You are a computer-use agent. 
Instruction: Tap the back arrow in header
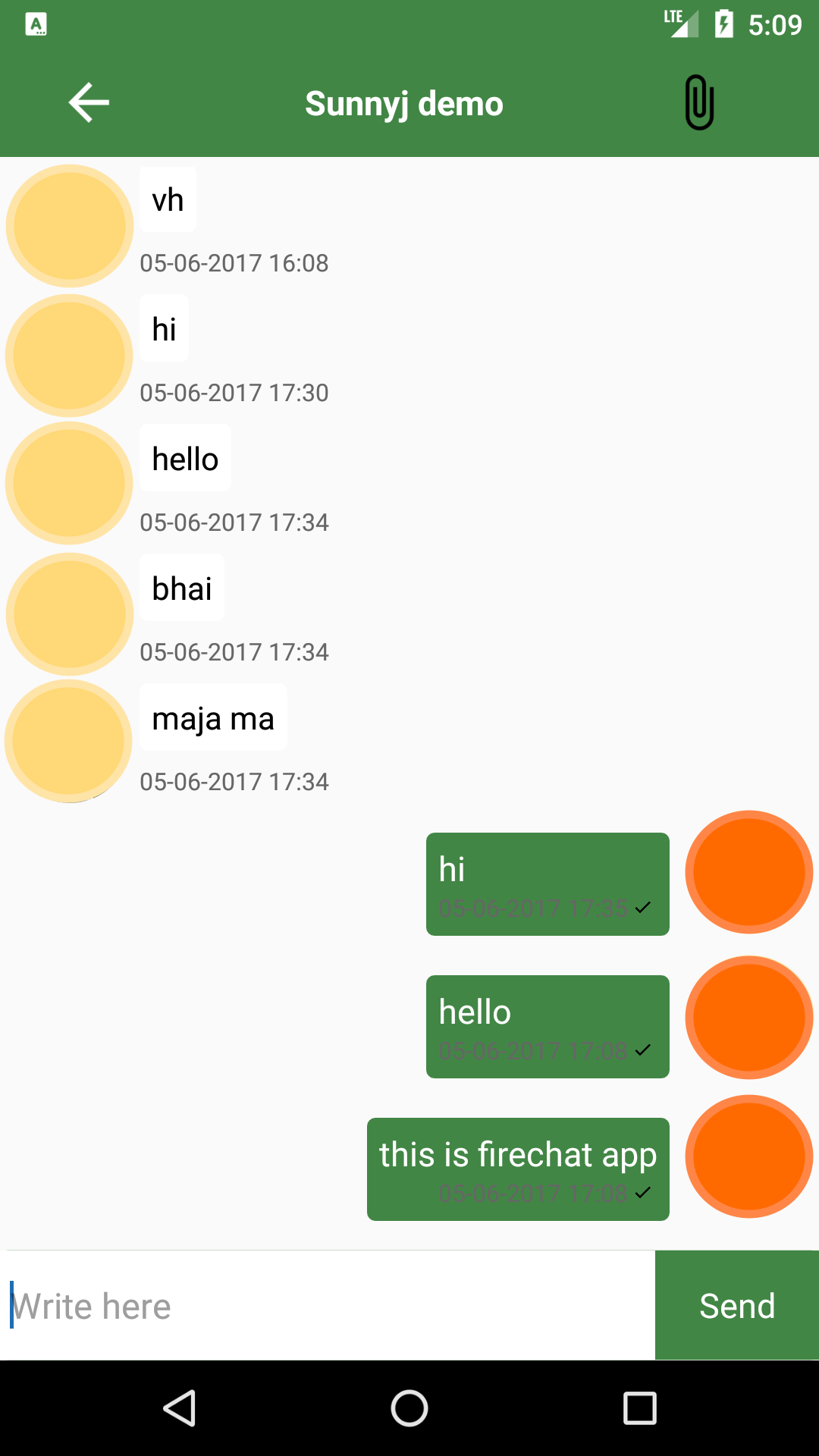coord(89,102)
